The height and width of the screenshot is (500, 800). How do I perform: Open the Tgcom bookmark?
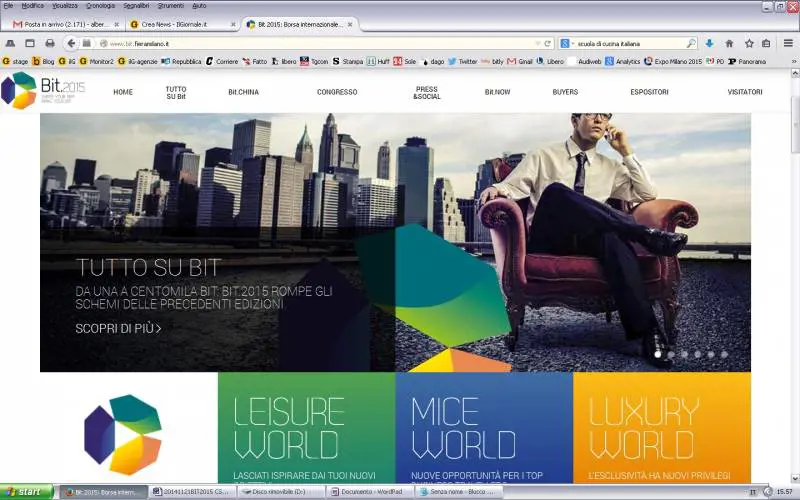pos(314,61)
